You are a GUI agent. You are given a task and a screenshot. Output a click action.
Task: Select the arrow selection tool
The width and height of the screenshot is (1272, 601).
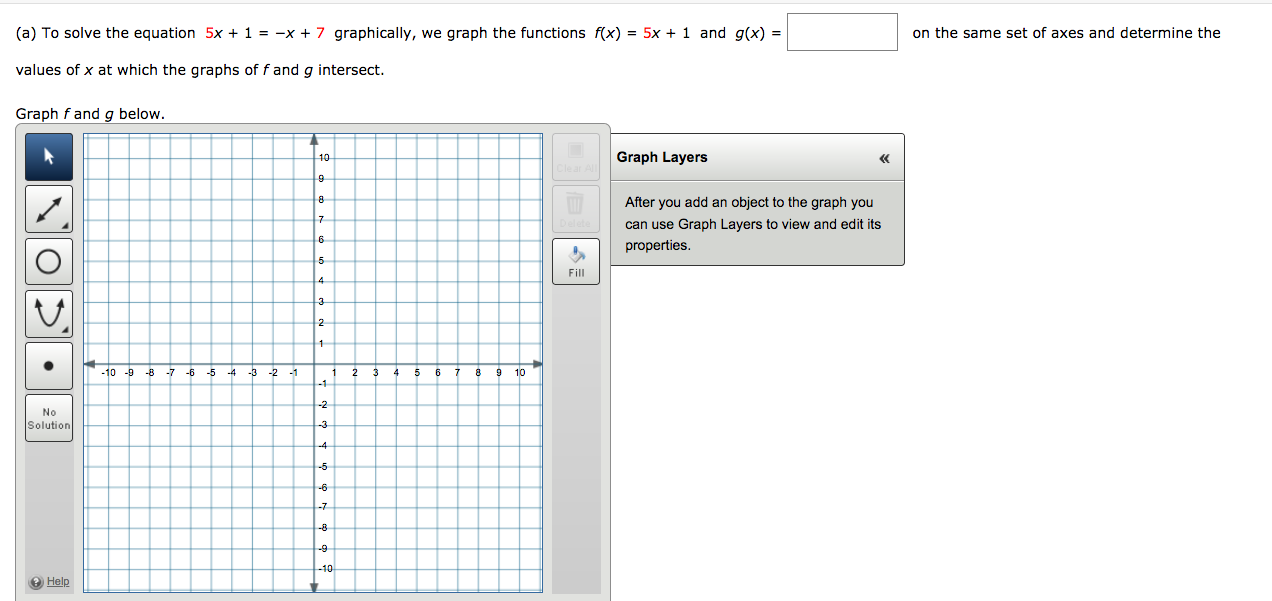pos(48,157)
